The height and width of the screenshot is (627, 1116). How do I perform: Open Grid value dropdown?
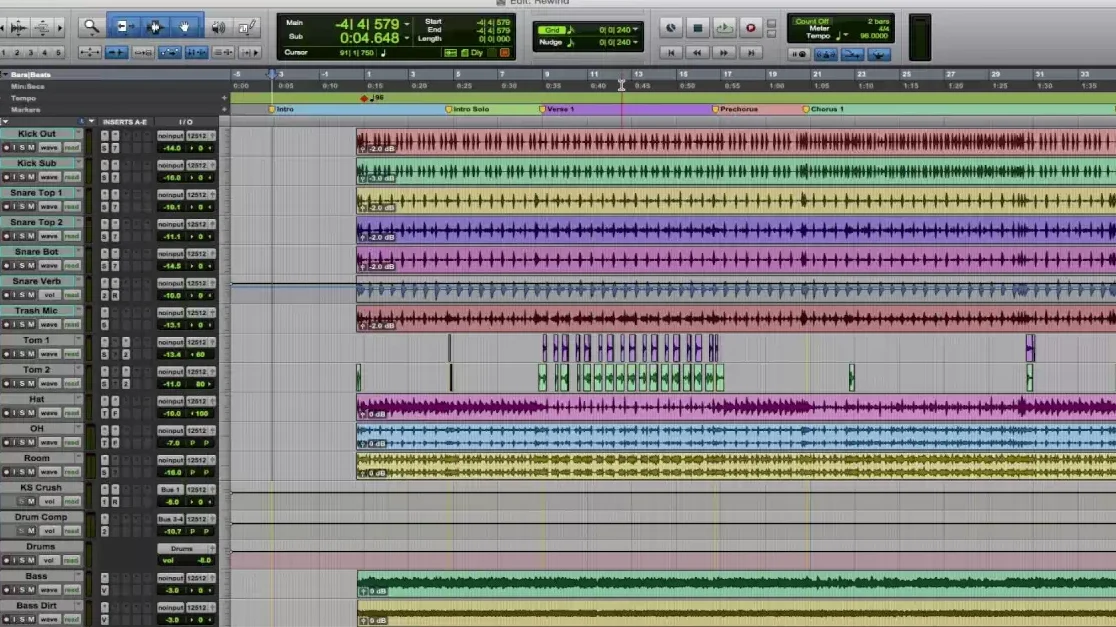[635, 30]
